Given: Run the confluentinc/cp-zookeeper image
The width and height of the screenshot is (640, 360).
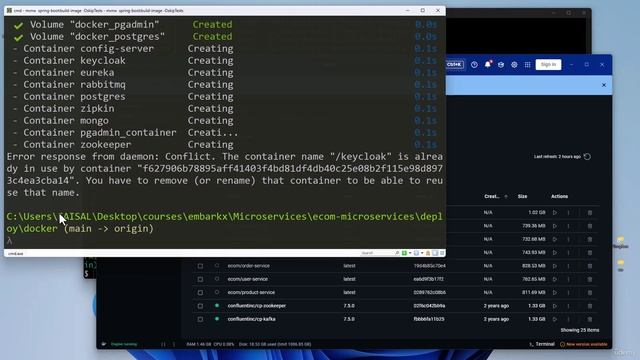Looking at the screenshot, I should click(555, 306).
